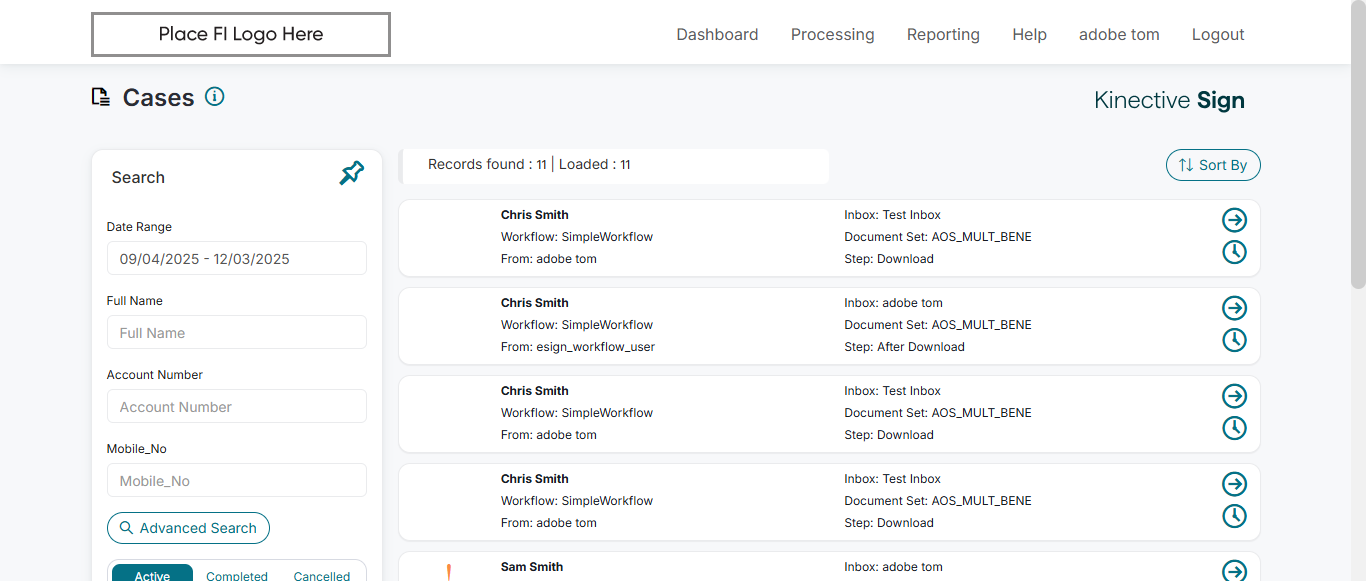View history clock icon for first case
The image size is (1366, 581).
(x=1235, y=252)
